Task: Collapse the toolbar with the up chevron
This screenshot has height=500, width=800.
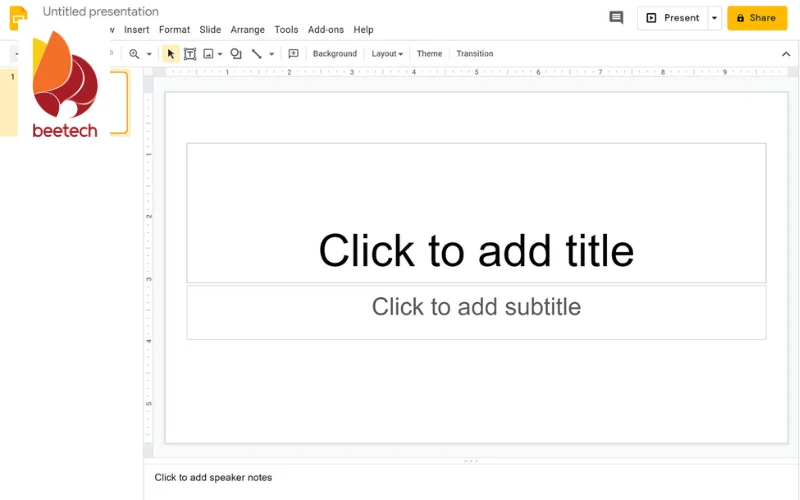Action: pyautogui.click(x=785, y=54)
